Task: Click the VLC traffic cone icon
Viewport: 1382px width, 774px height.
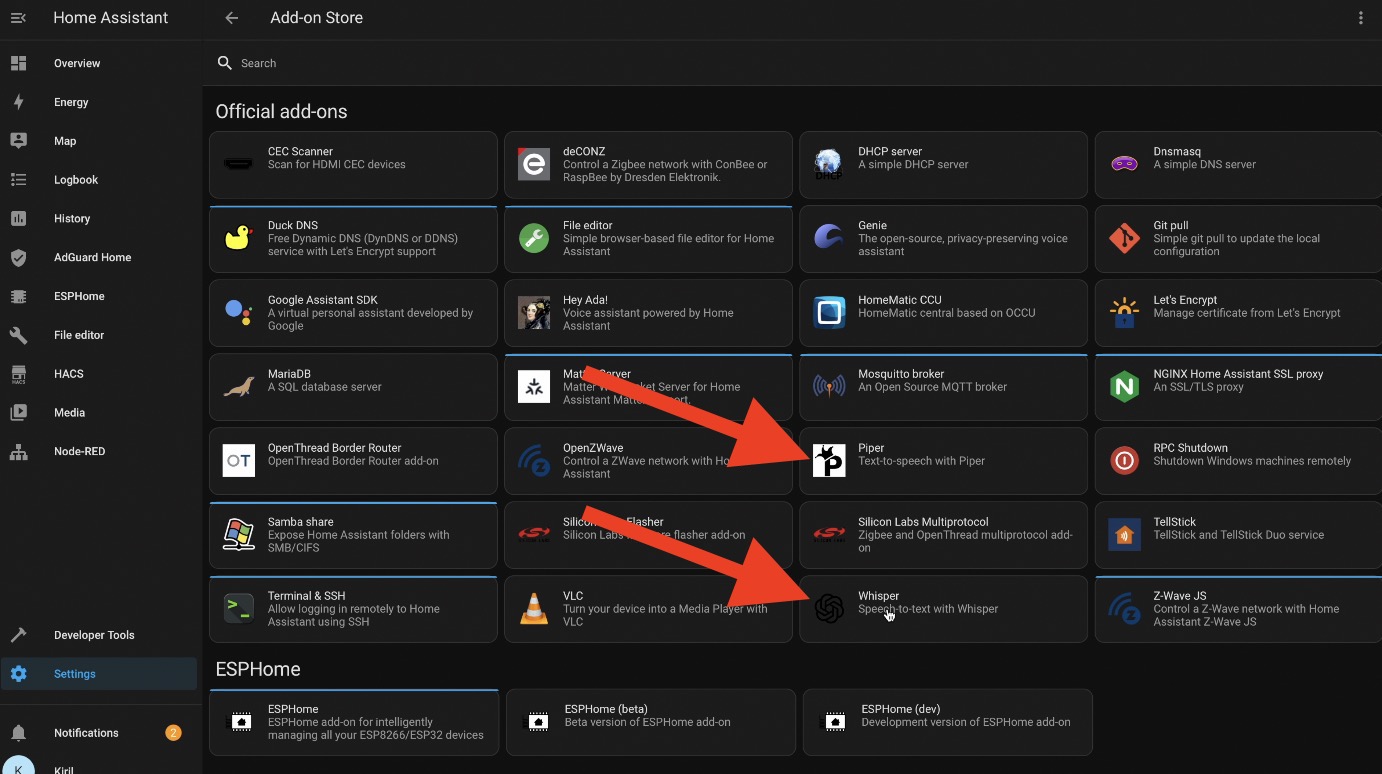Action: pyautogui.click(x=534, y=608)
